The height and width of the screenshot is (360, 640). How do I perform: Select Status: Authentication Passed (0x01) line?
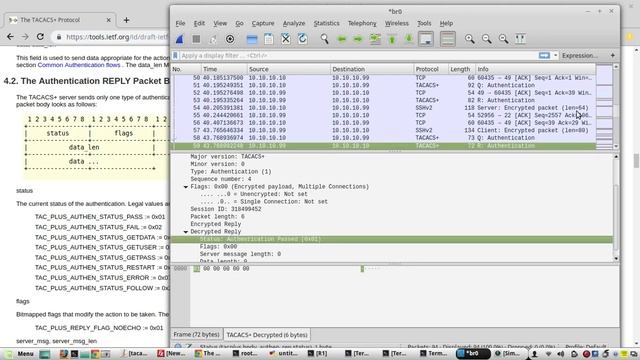[x=392, y=239]
